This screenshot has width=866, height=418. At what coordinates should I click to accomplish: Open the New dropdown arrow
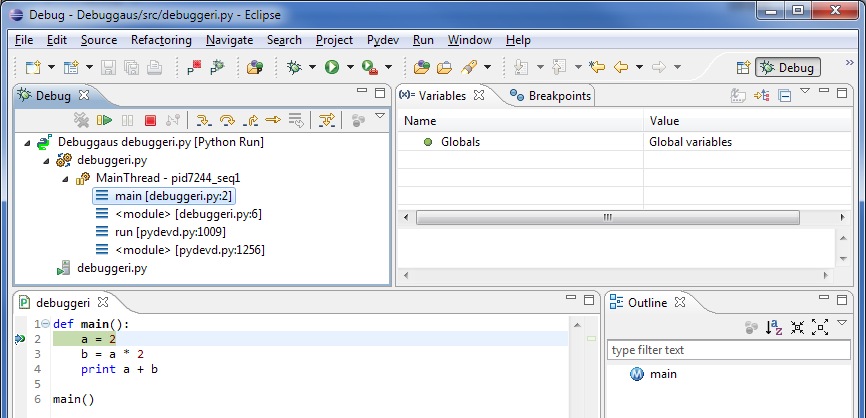pos(51,67)
